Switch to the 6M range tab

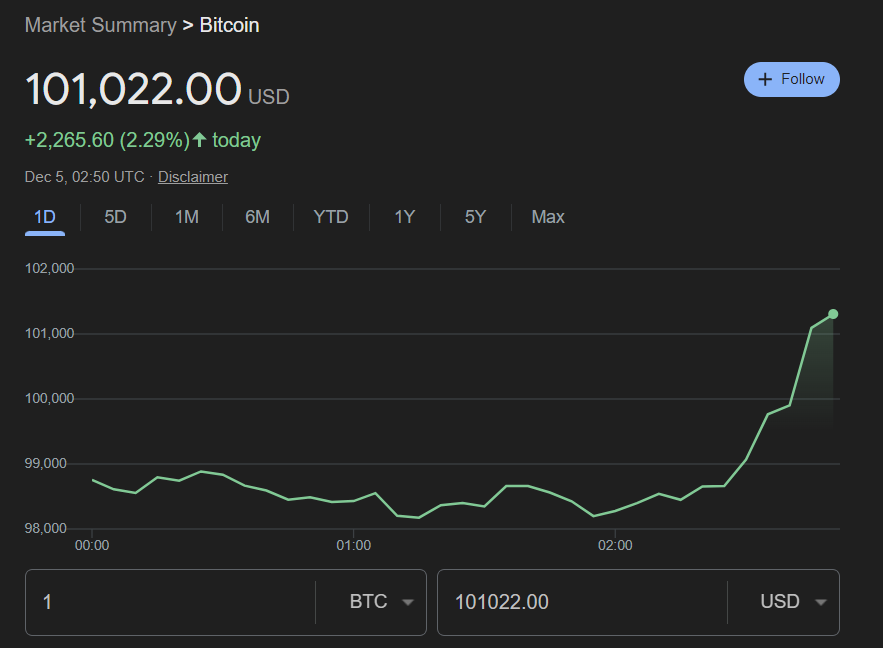257,217
